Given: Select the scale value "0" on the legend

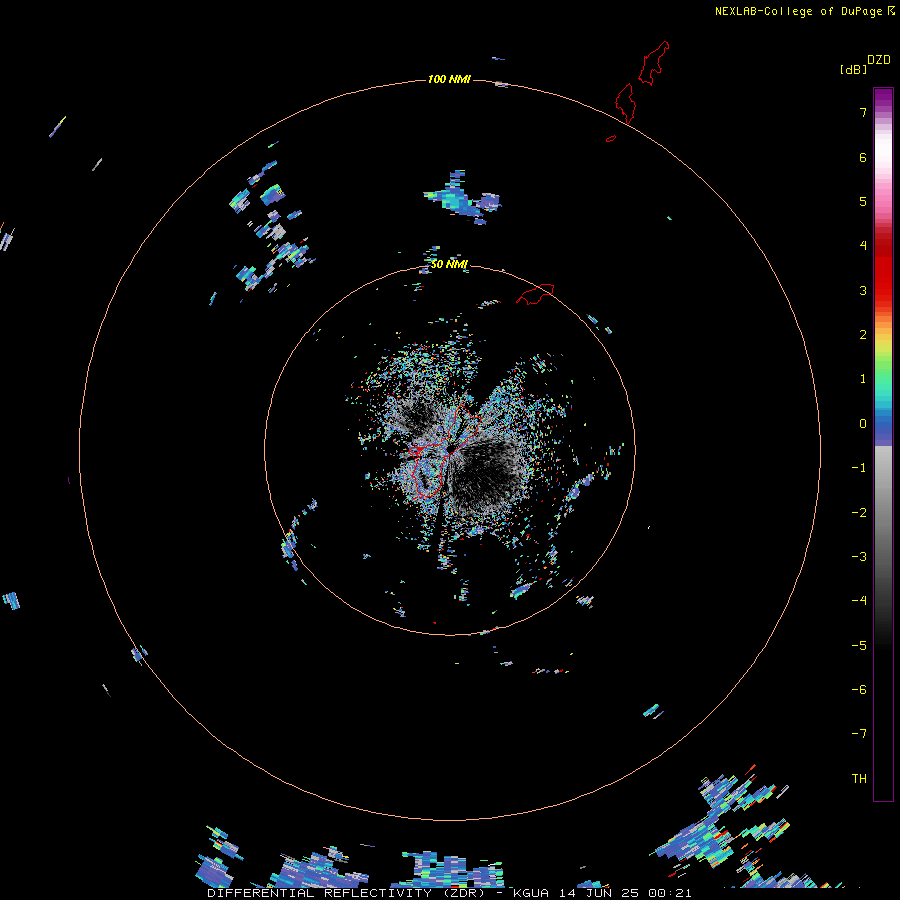Looking at the screenshot, I should 863,424.
